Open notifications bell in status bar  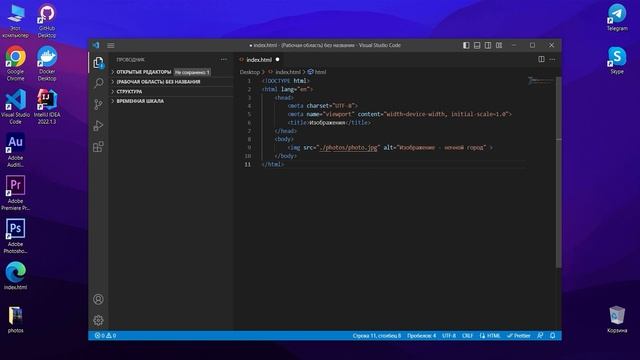tap(553, 336)
